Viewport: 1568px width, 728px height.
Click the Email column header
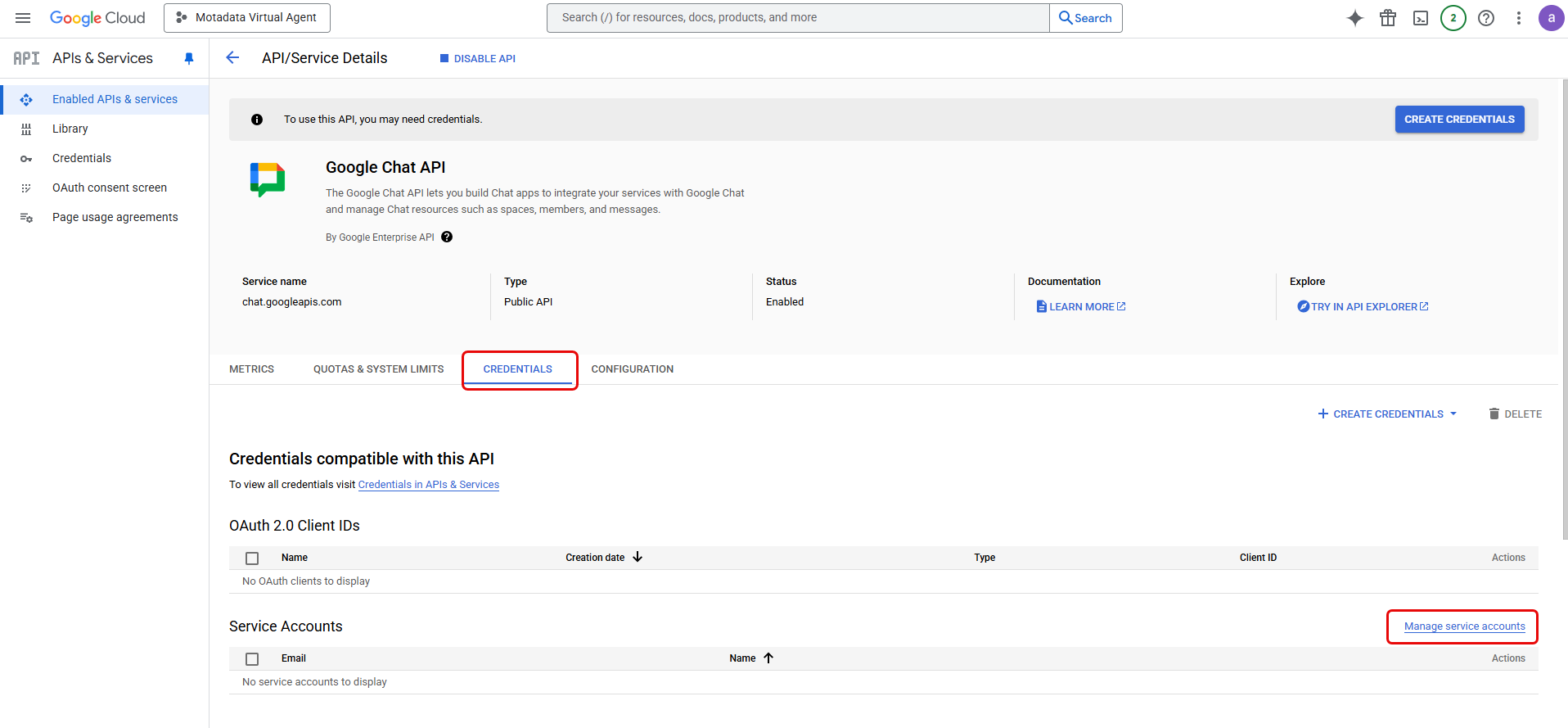[294, 658]
